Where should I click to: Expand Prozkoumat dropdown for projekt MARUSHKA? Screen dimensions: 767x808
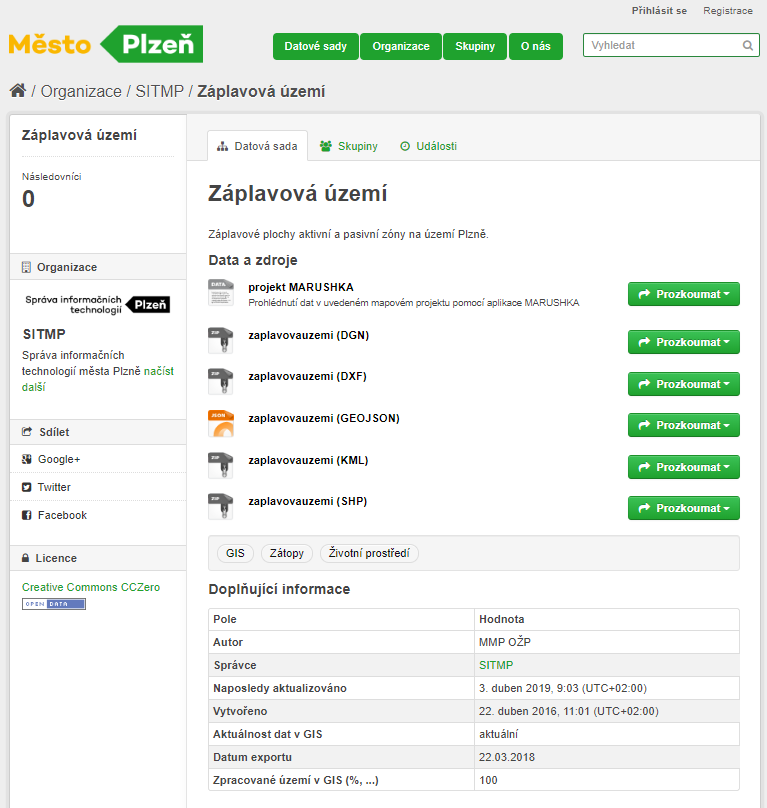coord(683,294)
